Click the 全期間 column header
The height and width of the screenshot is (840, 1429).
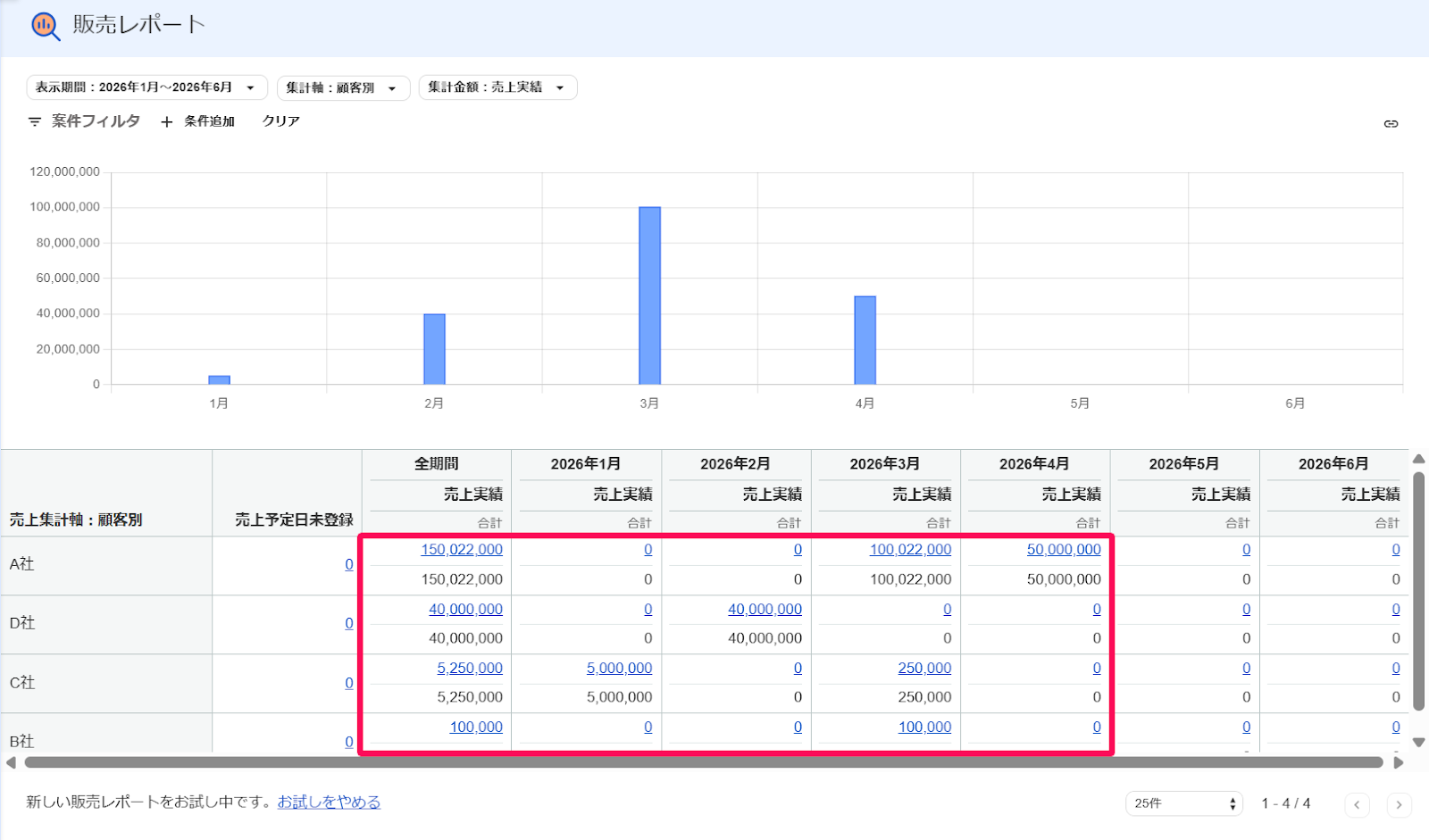point(437,463)
